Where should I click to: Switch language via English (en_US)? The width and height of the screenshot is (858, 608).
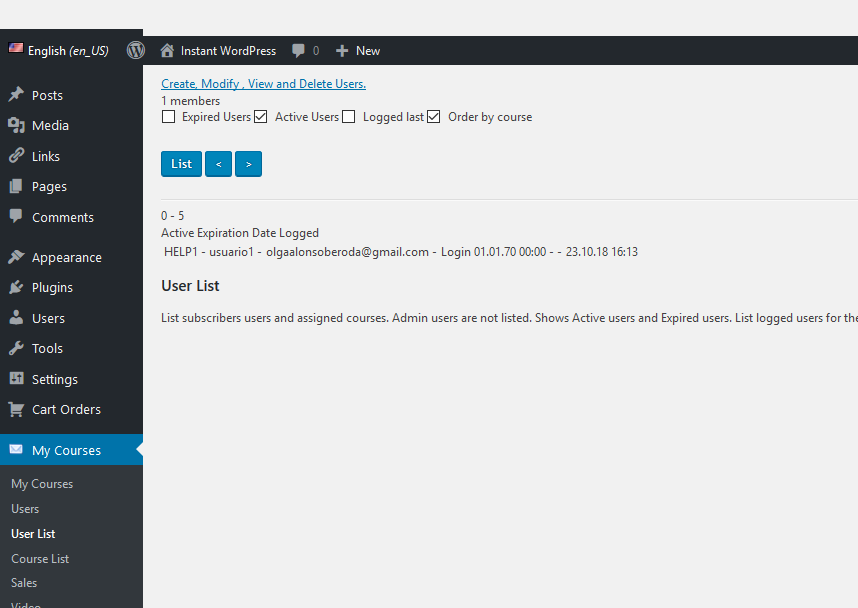68,51
